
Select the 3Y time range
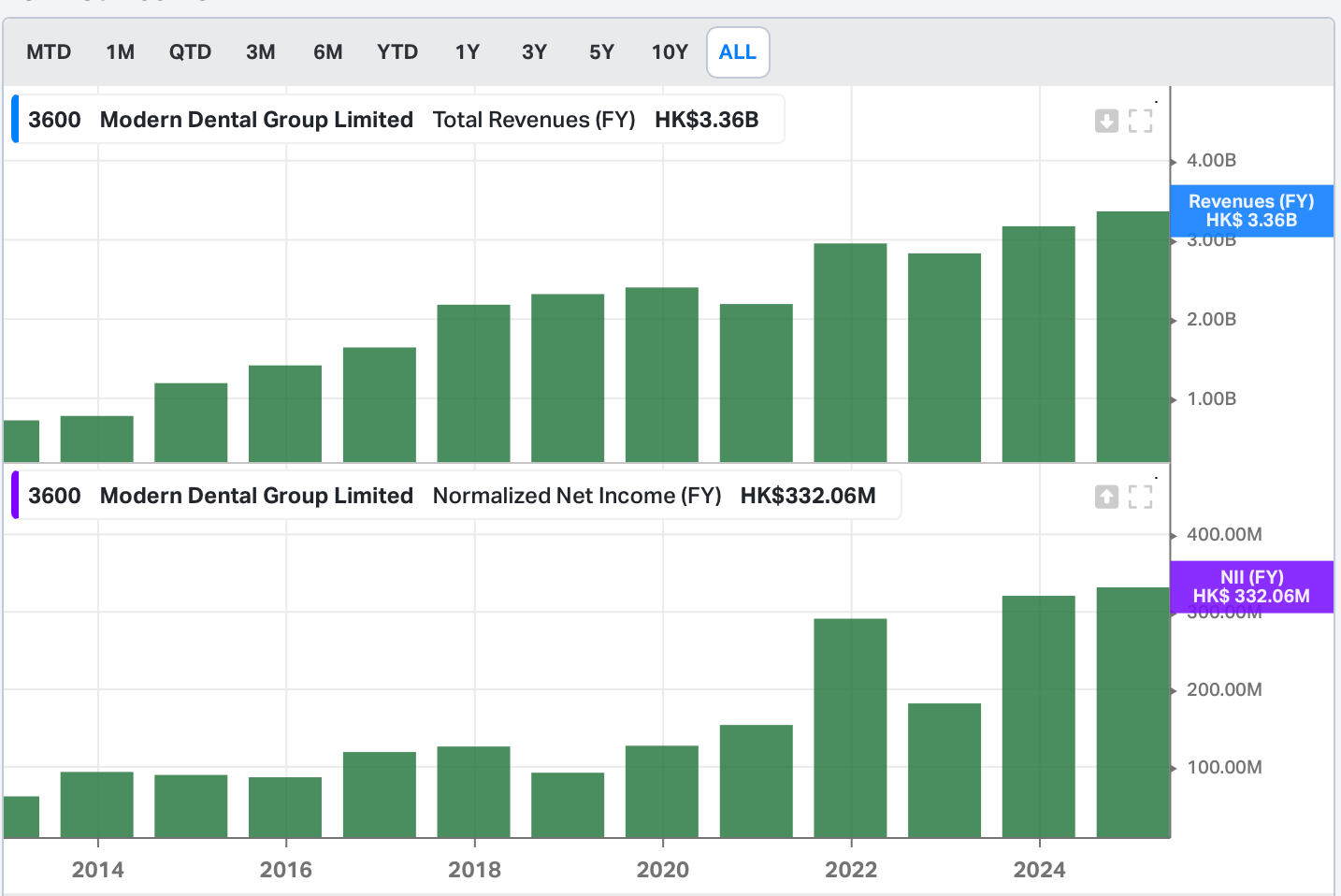click(x=535, y=52)
